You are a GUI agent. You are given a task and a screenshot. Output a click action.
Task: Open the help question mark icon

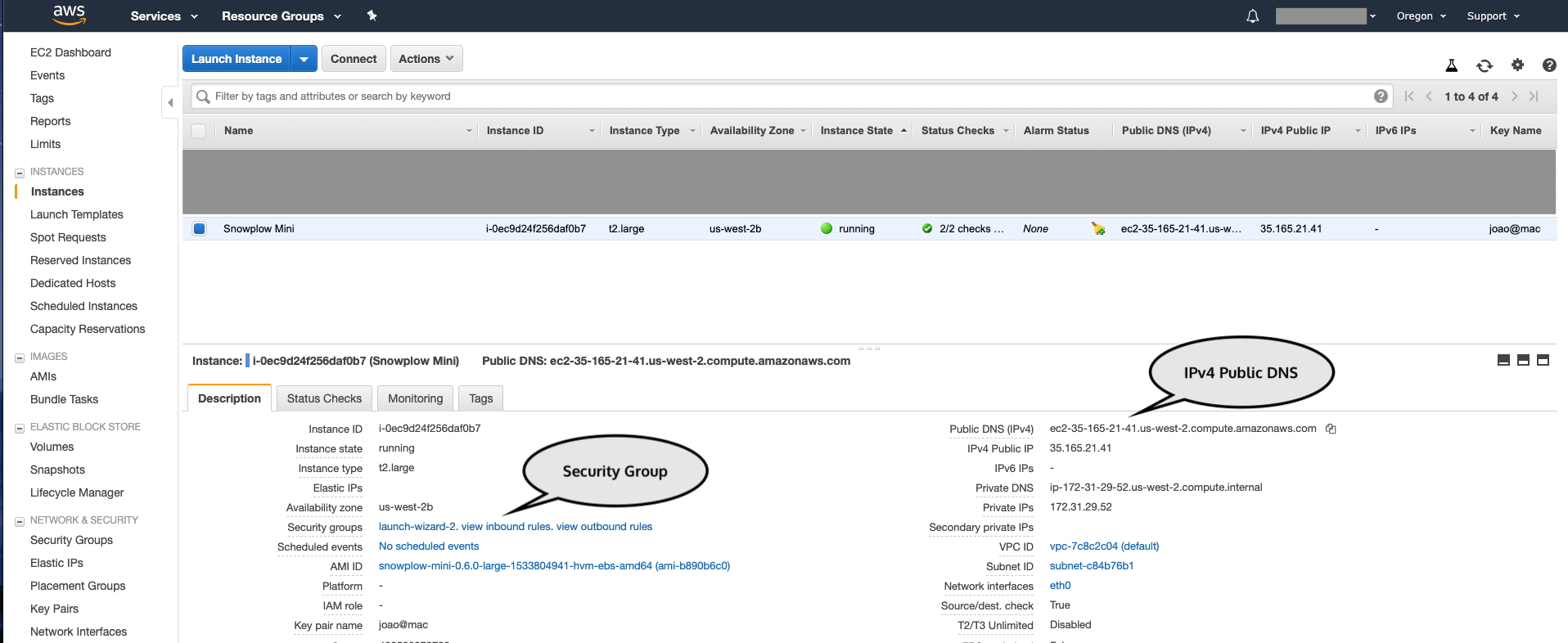click(x=1549, y=65)
